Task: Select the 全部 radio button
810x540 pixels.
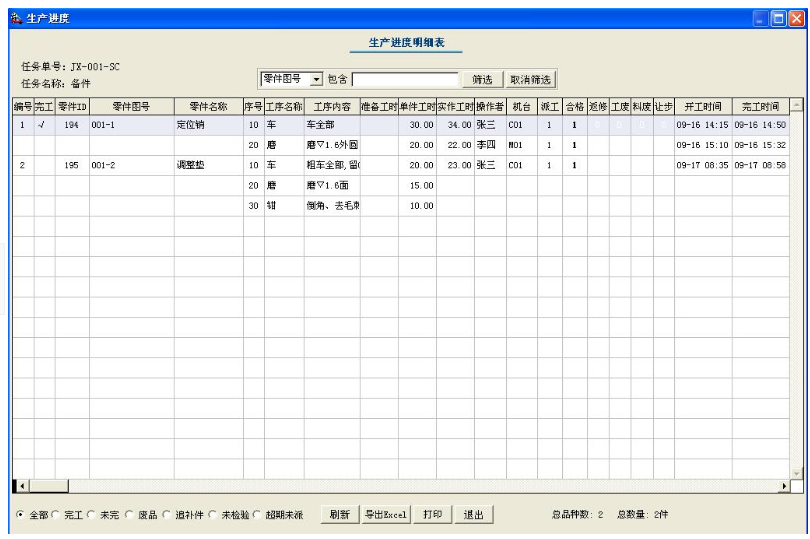Action: pyautogui.click(x=20, y=514)
